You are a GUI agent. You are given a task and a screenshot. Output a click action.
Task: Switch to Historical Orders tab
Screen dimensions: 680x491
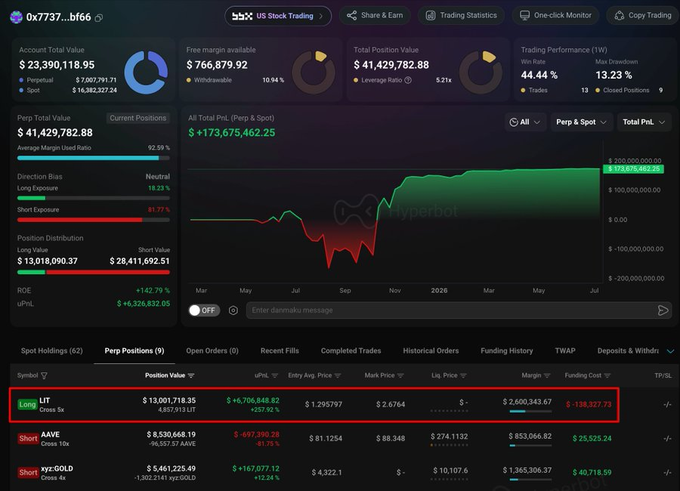pyautogui.click(x=431, y=350)
